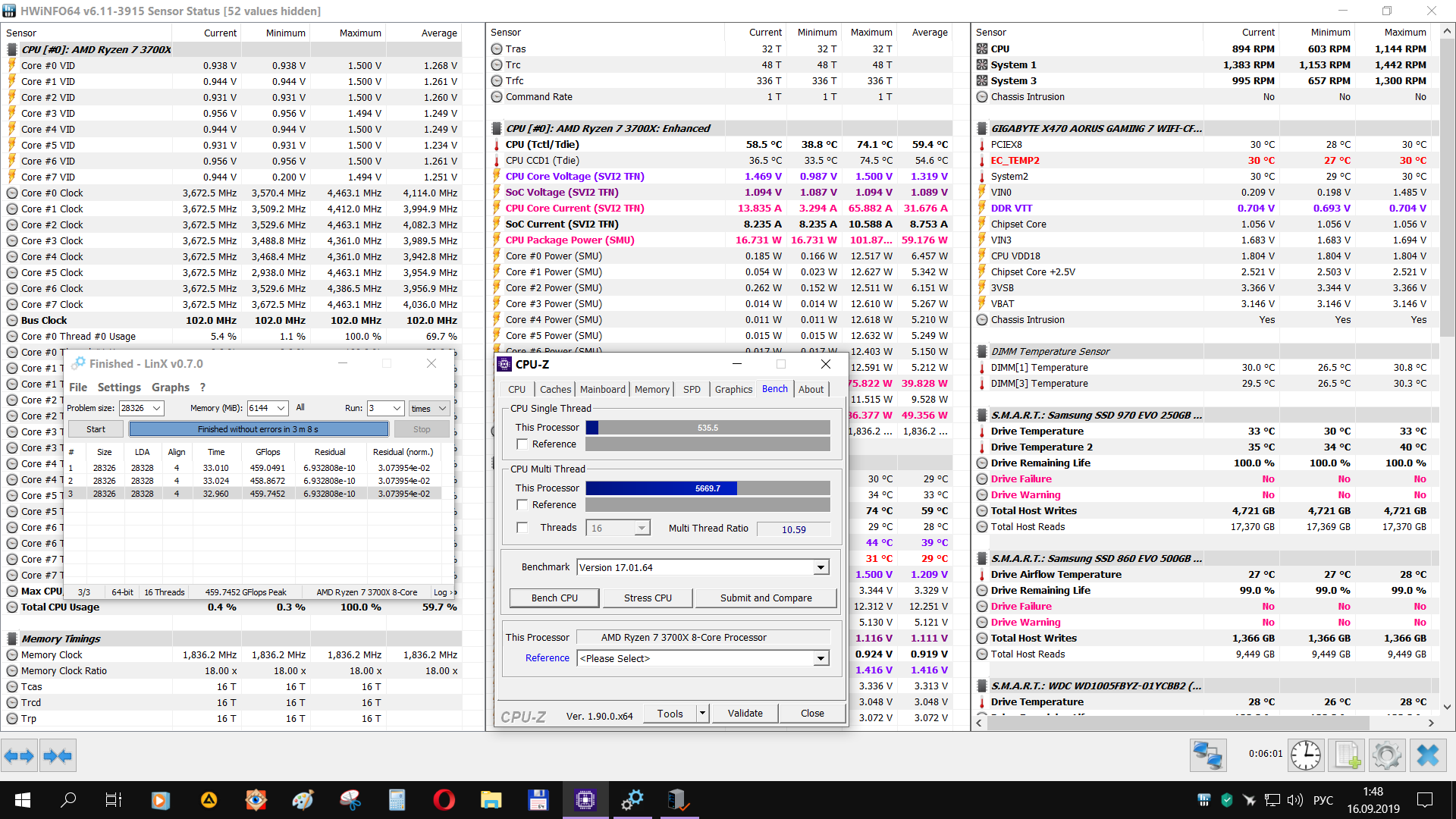The width and height of the screenshot is (1456, 819).
Task: Open Opera browser from taskbar
Action: tap(444, 800)
